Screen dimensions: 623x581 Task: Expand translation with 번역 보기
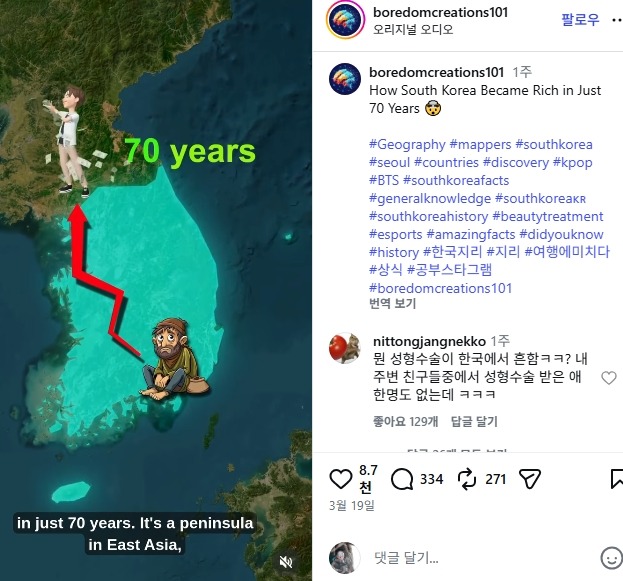pyautogui.click(x=392, y=304)
